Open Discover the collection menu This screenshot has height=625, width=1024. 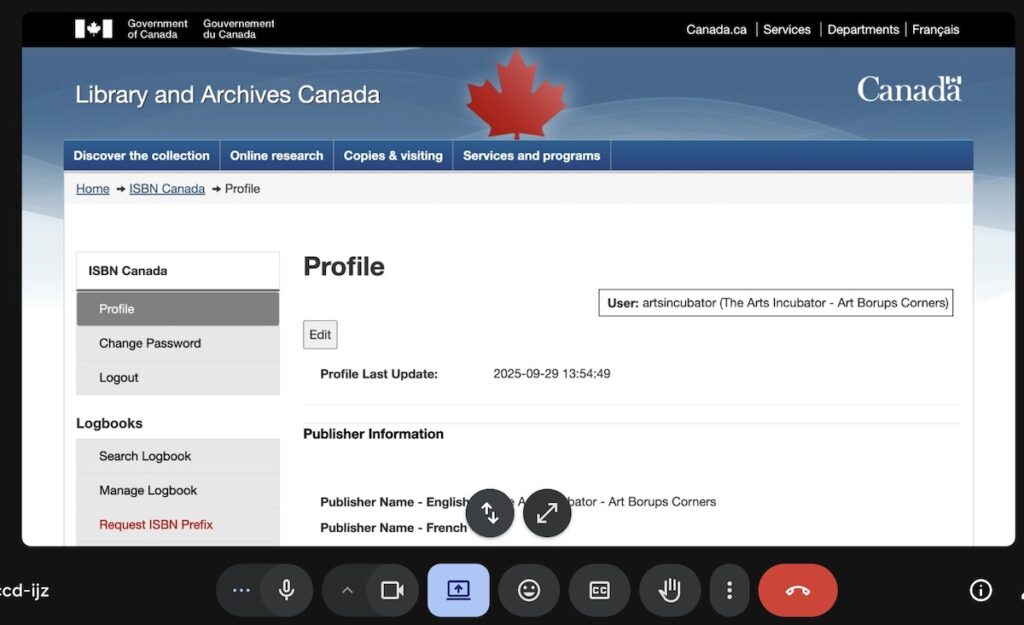pyautogui.click(x=141, y=156)
